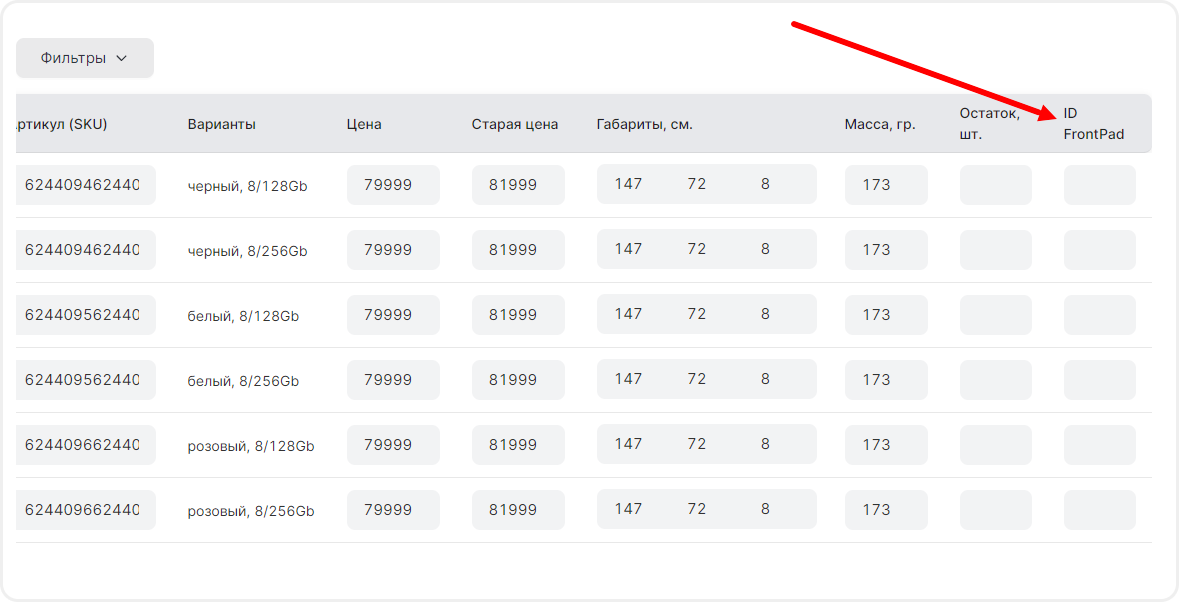Click the Цена field for белый, 8/128Gb
The width and height of the screenshot is (1179, 602).
393,315
